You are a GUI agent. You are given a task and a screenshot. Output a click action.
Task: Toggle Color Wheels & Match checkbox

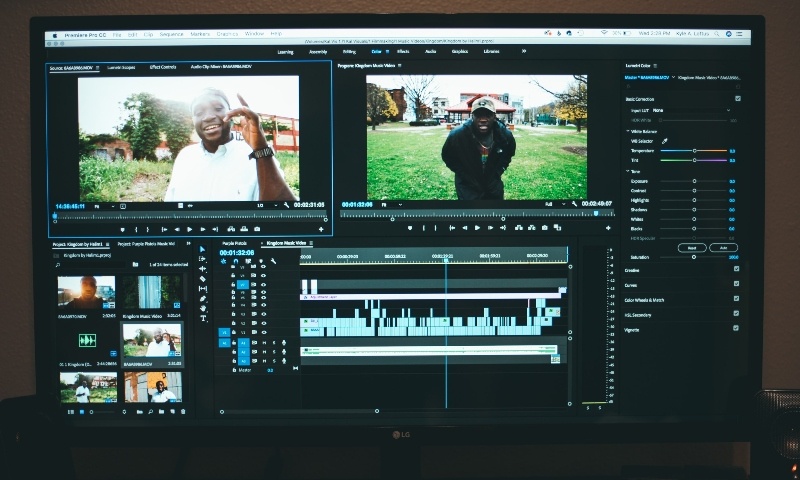pyautogui.click(x=736, y=298)
